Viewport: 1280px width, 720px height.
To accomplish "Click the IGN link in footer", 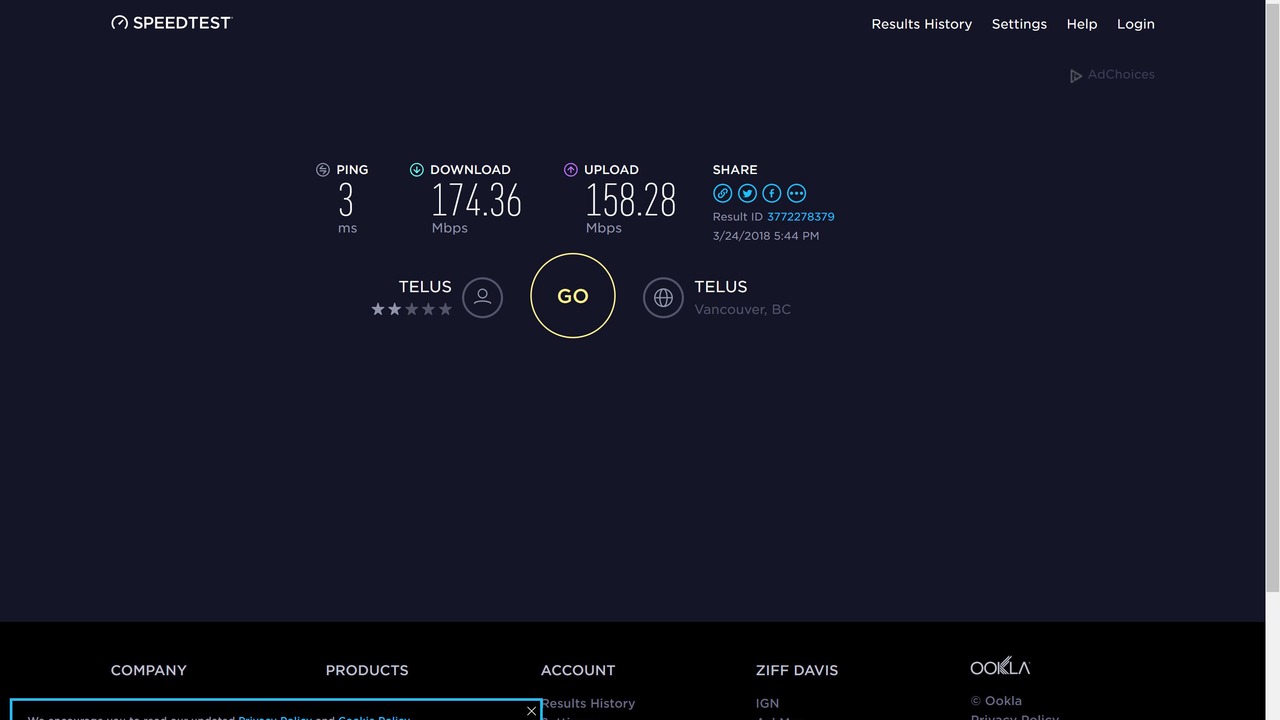I will point(767,703).
